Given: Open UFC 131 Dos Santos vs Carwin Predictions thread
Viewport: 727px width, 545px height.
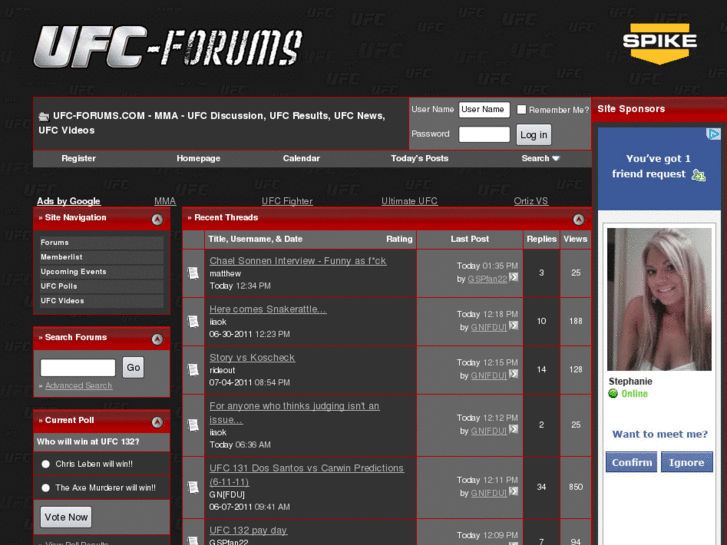Looking at the screenshot, I should pyautogui.click(x=306, y=474).
